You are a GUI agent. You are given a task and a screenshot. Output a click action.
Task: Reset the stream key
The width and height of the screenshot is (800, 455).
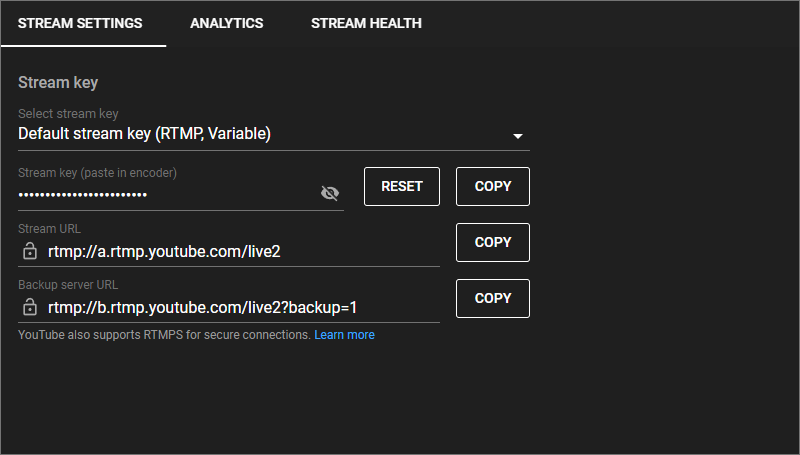pyautogui.click(x=402, y=187)
